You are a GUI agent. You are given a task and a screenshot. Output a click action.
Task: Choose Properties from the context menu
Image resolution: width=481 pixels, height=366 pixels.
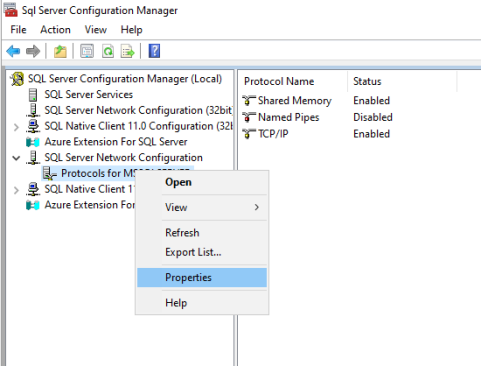coord(202,277)
